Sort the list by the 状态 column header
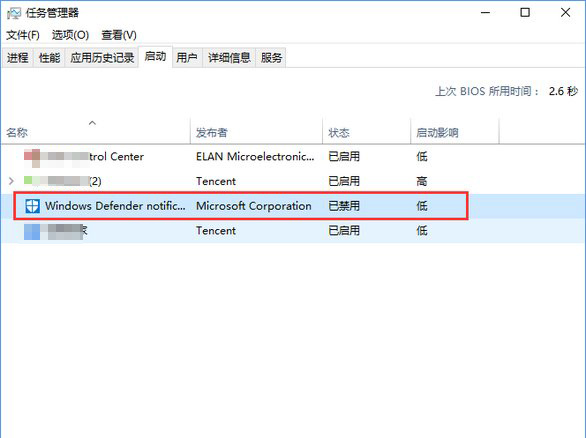 [x=367, y=132]
